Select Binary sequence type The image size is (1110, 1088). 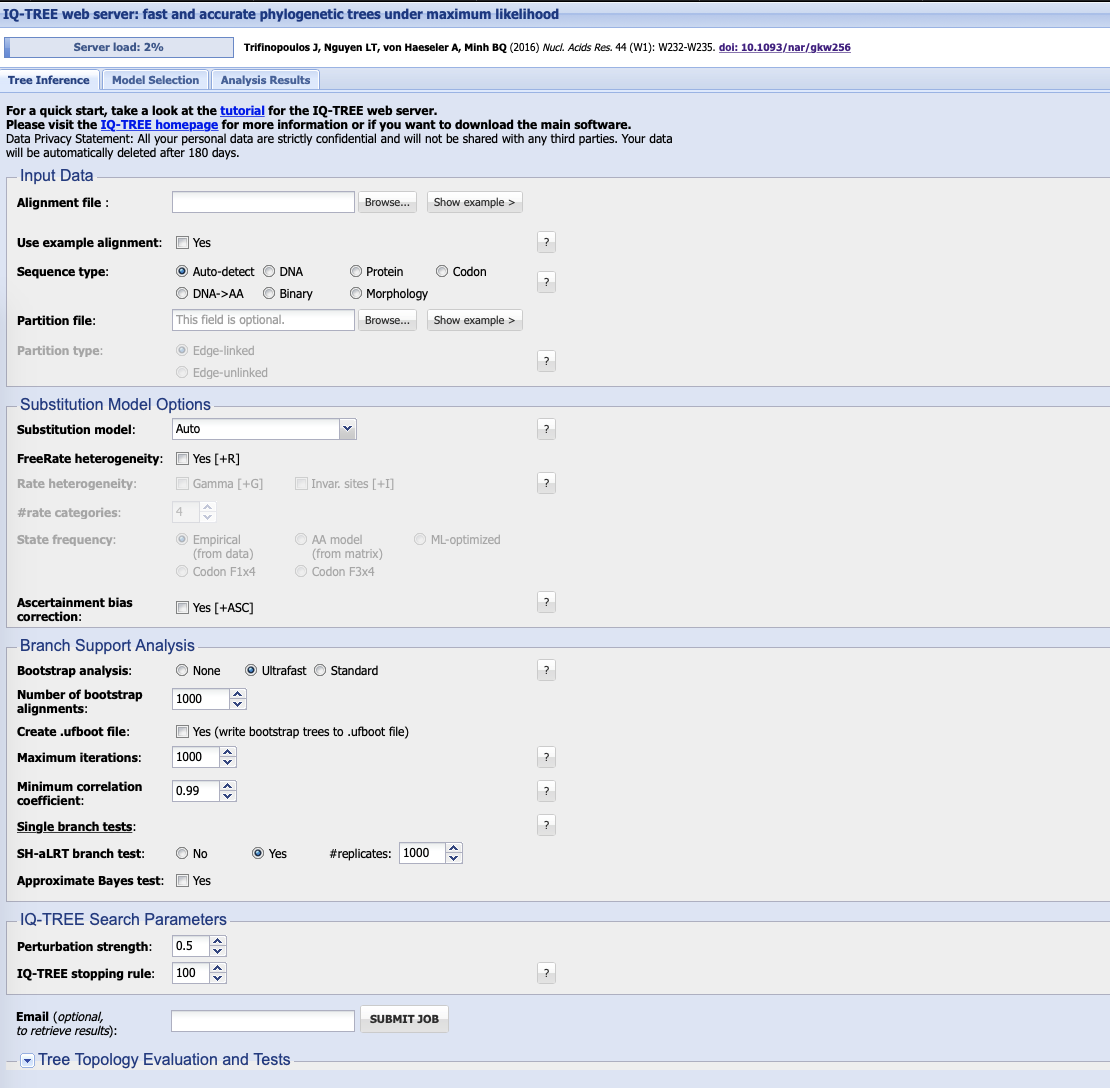[x=269, y=293]
